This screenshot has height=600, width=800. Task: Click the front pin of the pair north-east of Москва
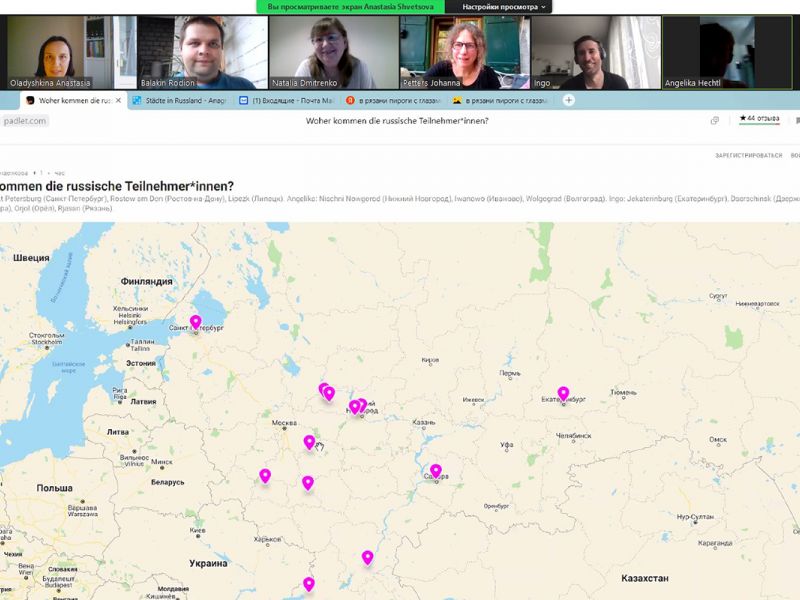coord(330,394)
